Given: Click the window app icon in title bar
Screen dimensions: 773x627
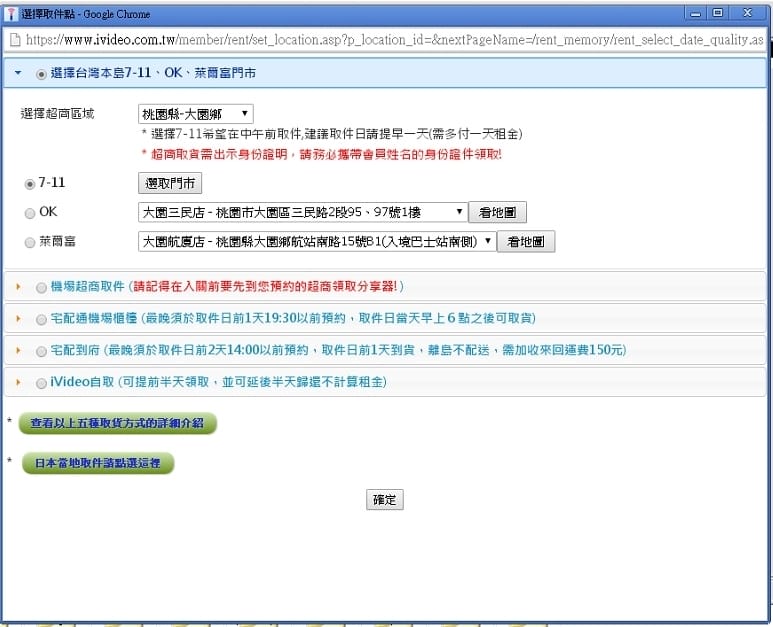Looking at the screenshot, I should click(x=11, y=14).
